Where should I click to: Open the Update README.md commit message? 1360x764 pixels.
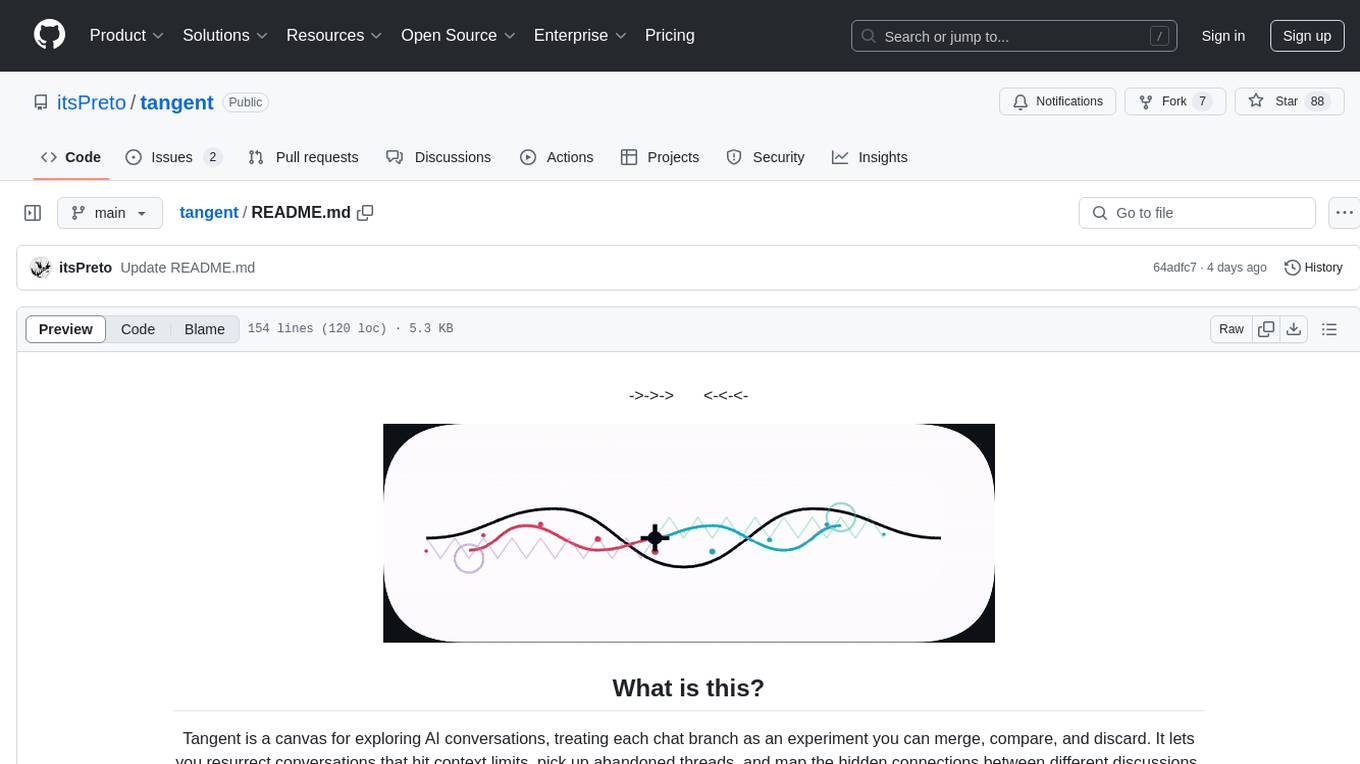coord(187,267)
